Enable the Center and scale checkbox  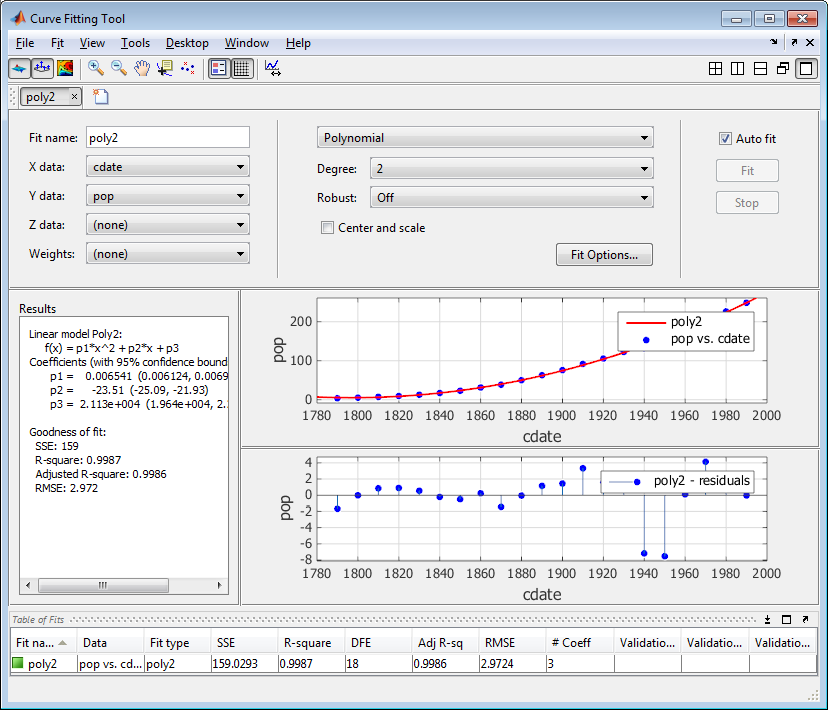[327, 228]
